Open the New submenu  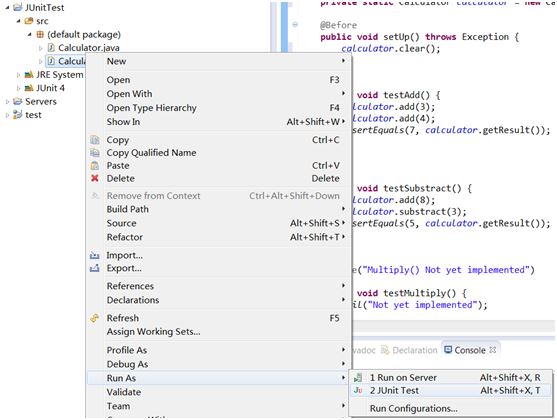pyautogui.click(x=218, y=61)
